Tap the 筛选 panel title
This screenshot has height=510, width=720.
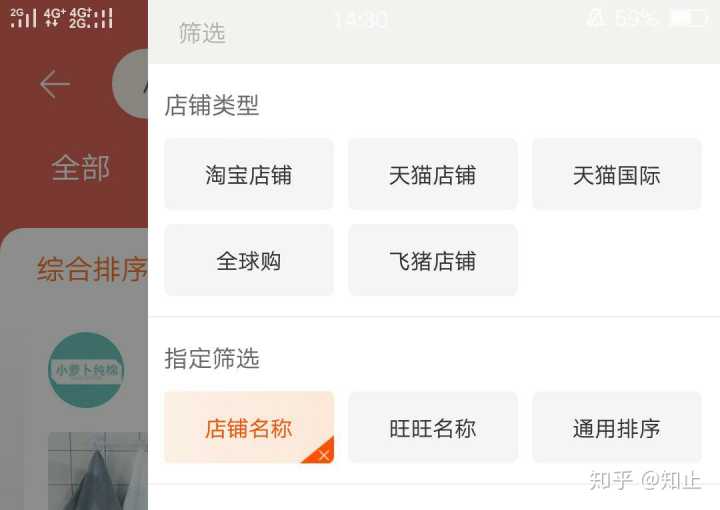[202, 33]
